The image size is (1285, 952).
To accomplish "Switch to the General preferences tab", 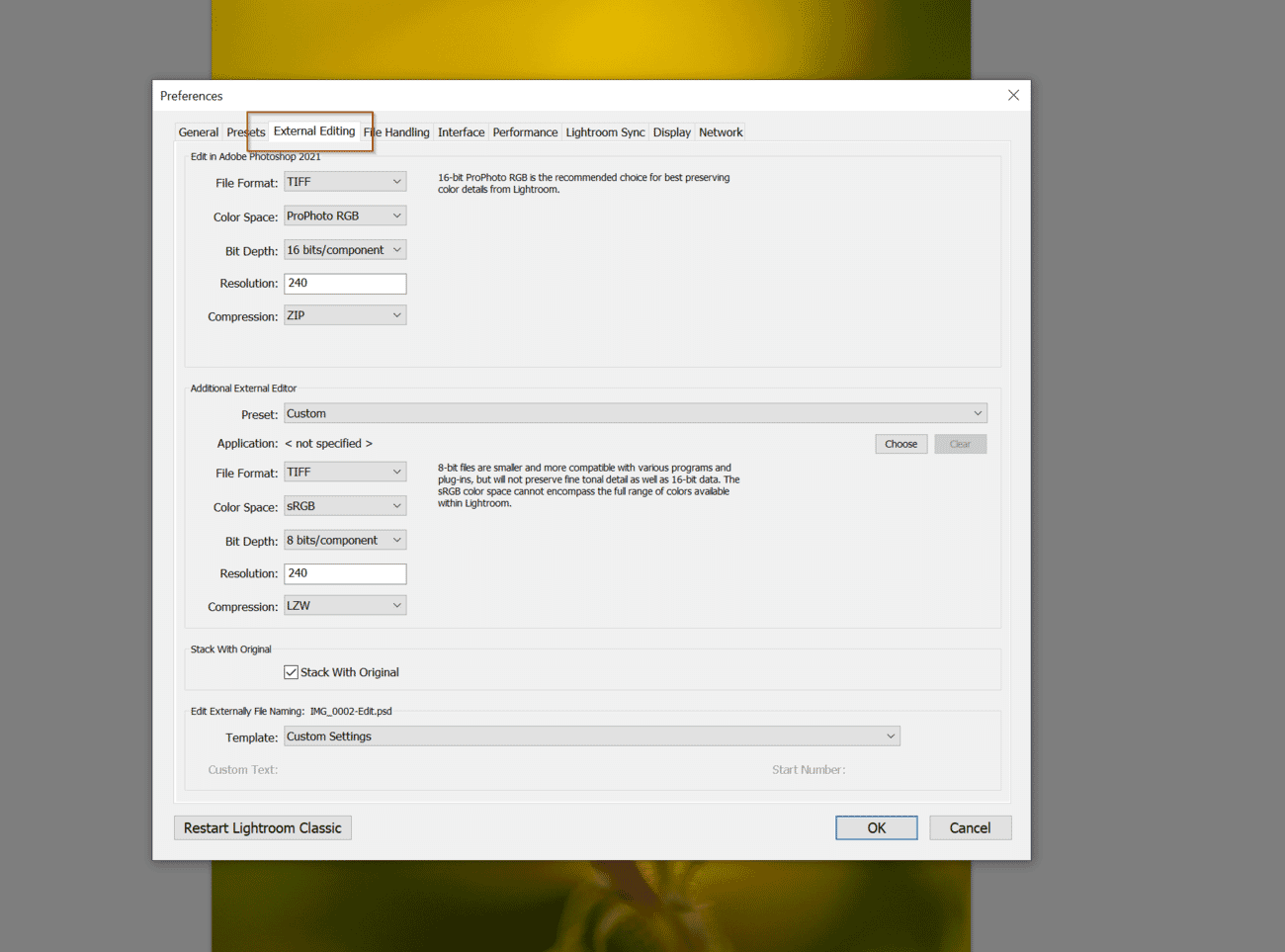I will pos(198,131).
